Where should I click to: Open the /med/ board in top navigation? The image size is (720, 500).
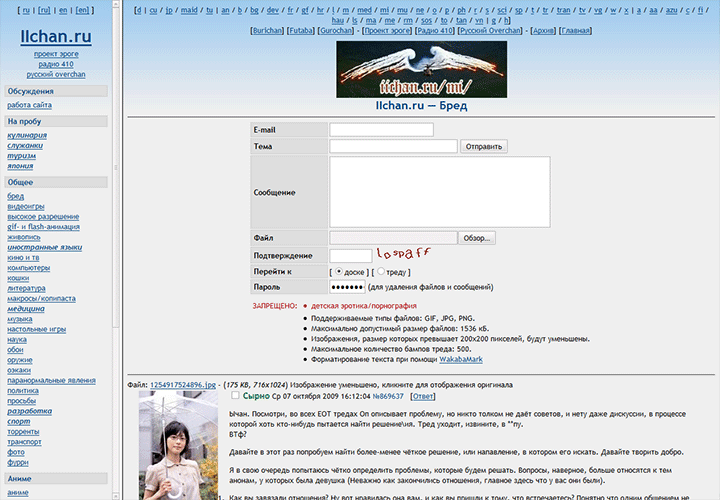pyautogui.click(x=364, y=10)
